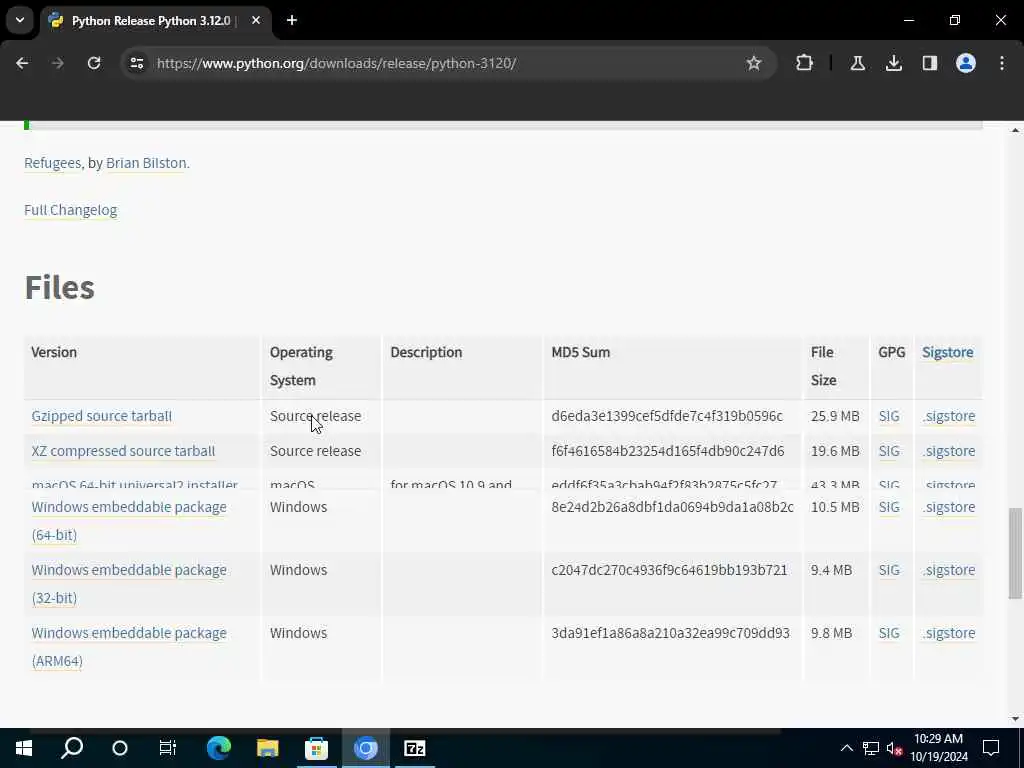1024x768 pixels.
Task: Click the page vertical scrollbar thumb
Action: pyautogui.click(x=1015, y=552)
